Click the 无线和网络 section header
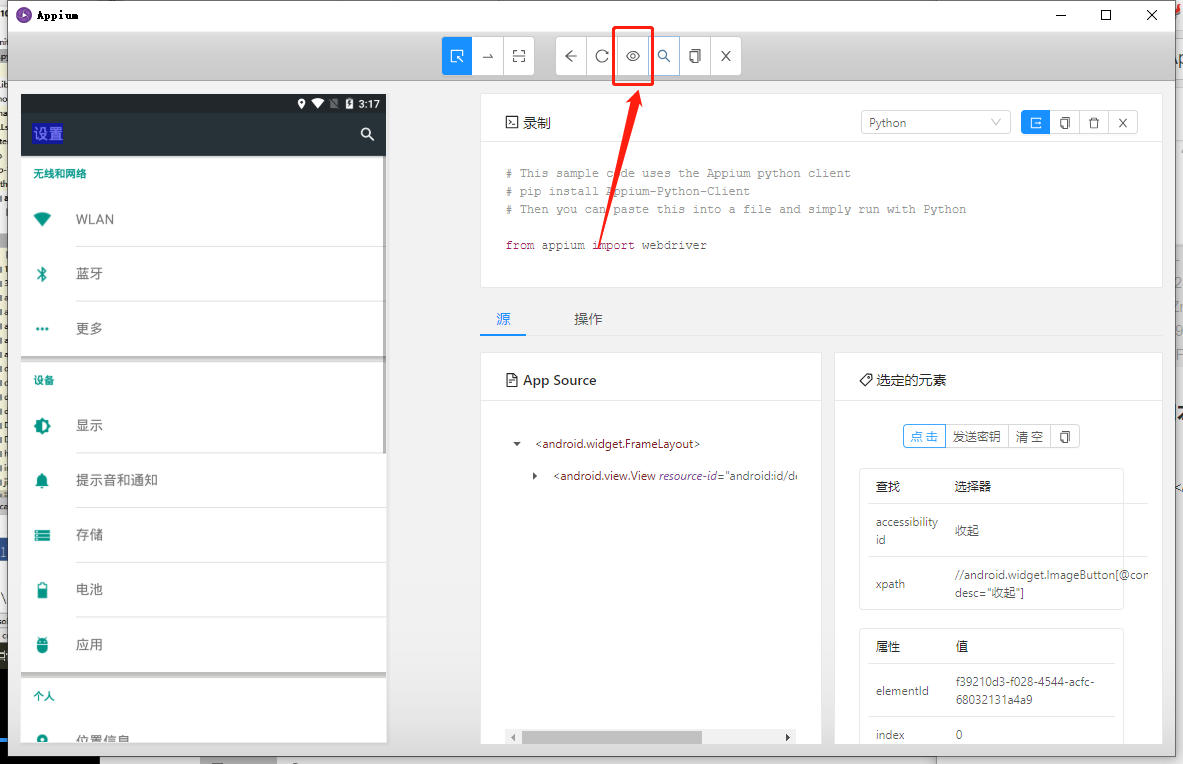Viewport: 1183px width, 764px height. pyautogui.click(x=60, y=173)
